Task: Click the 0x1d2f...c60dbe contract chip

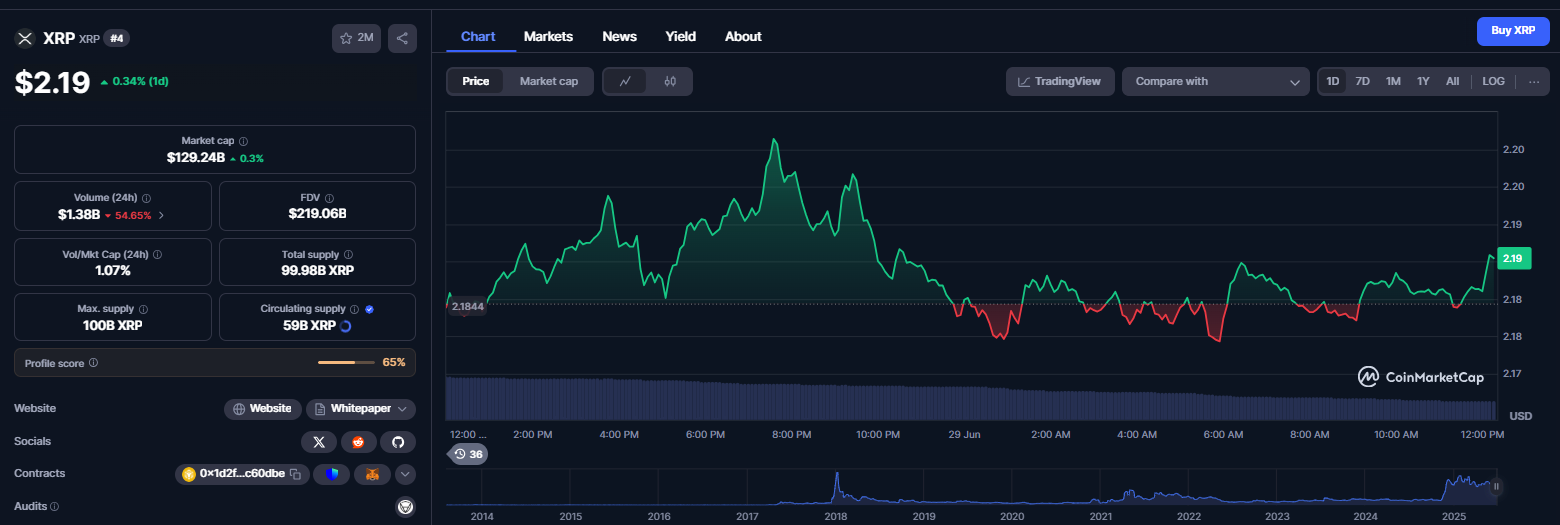Action: pyautogui.click(x=242, y=474)
